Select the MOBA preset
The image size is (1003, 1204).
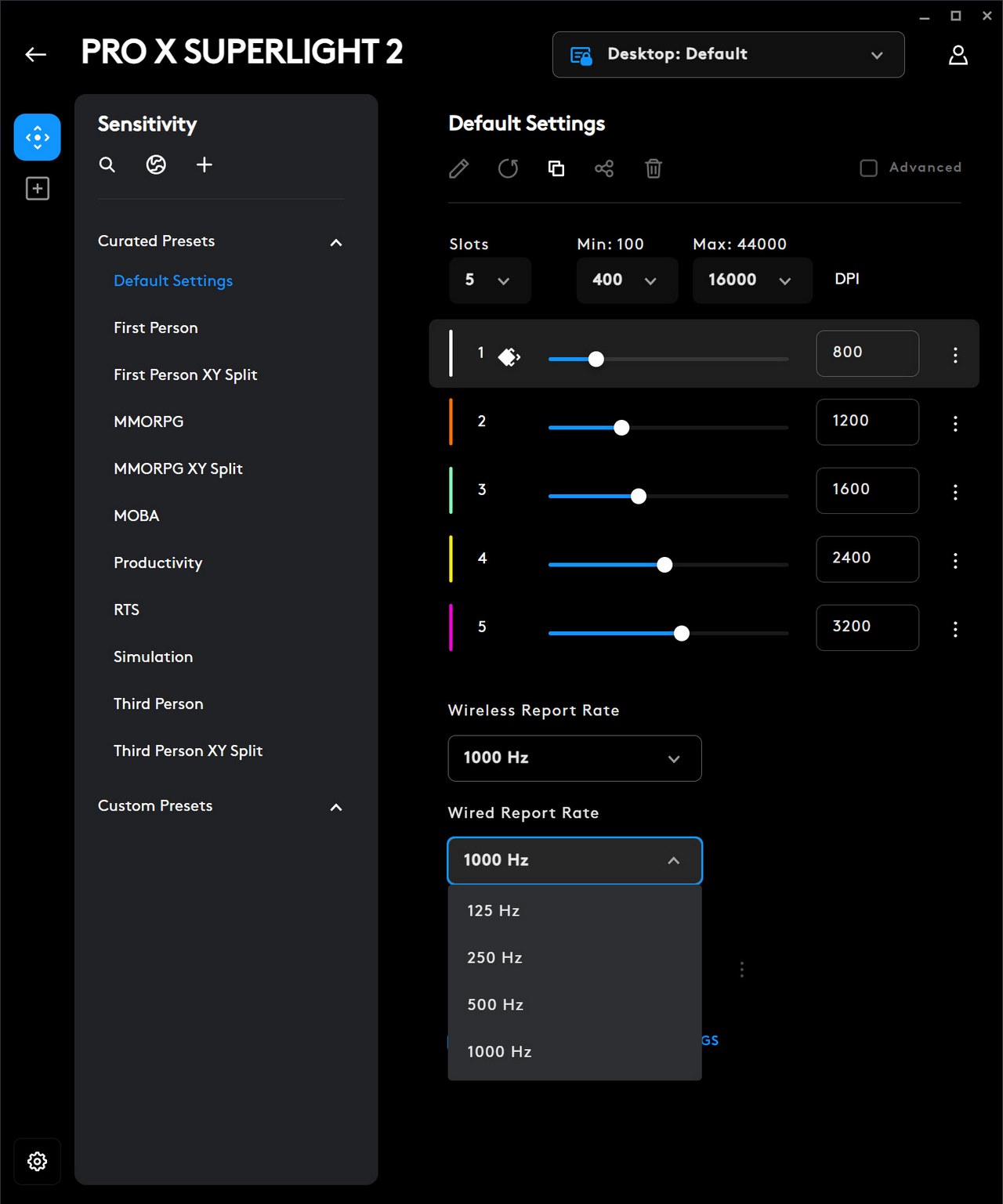pos(136,515)
